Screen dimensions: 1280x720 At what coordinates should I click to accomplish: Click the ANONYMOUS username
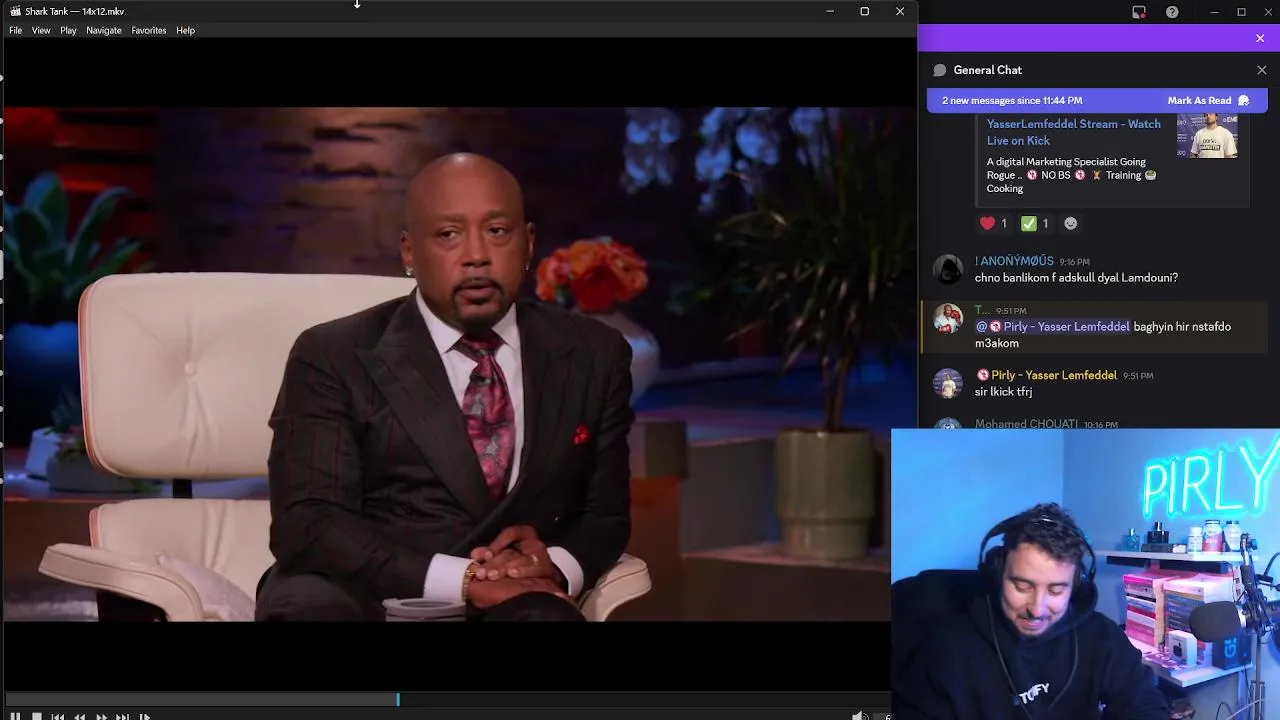1014,261
